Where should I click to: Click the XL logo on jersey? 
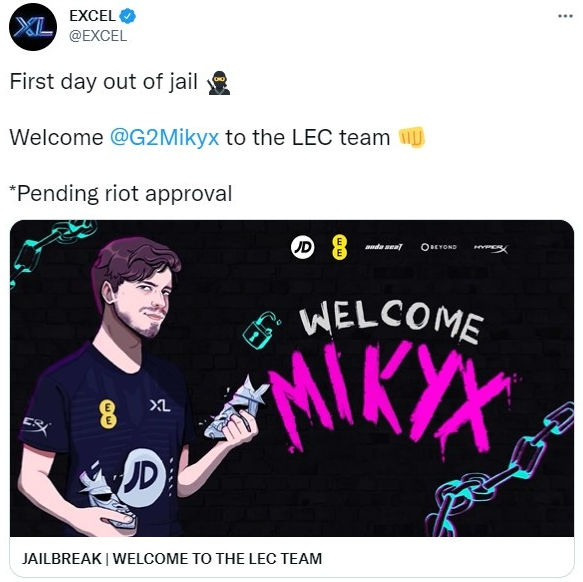click(x=160, y=406)
